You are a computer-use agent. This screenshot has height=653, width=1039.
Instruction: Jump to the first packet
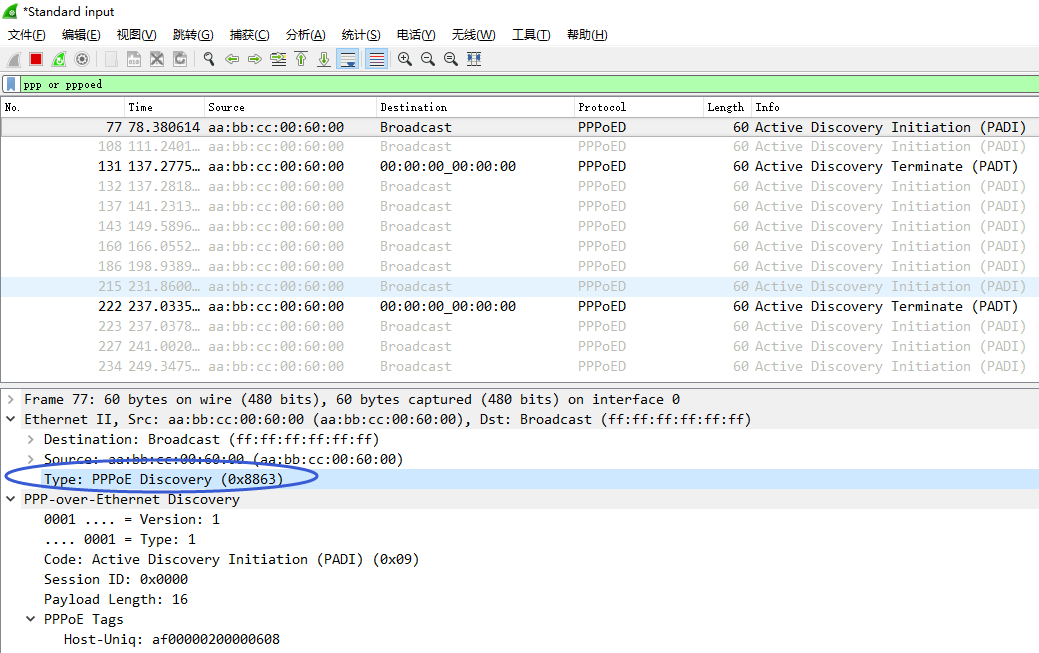click(x=301, y=59)
